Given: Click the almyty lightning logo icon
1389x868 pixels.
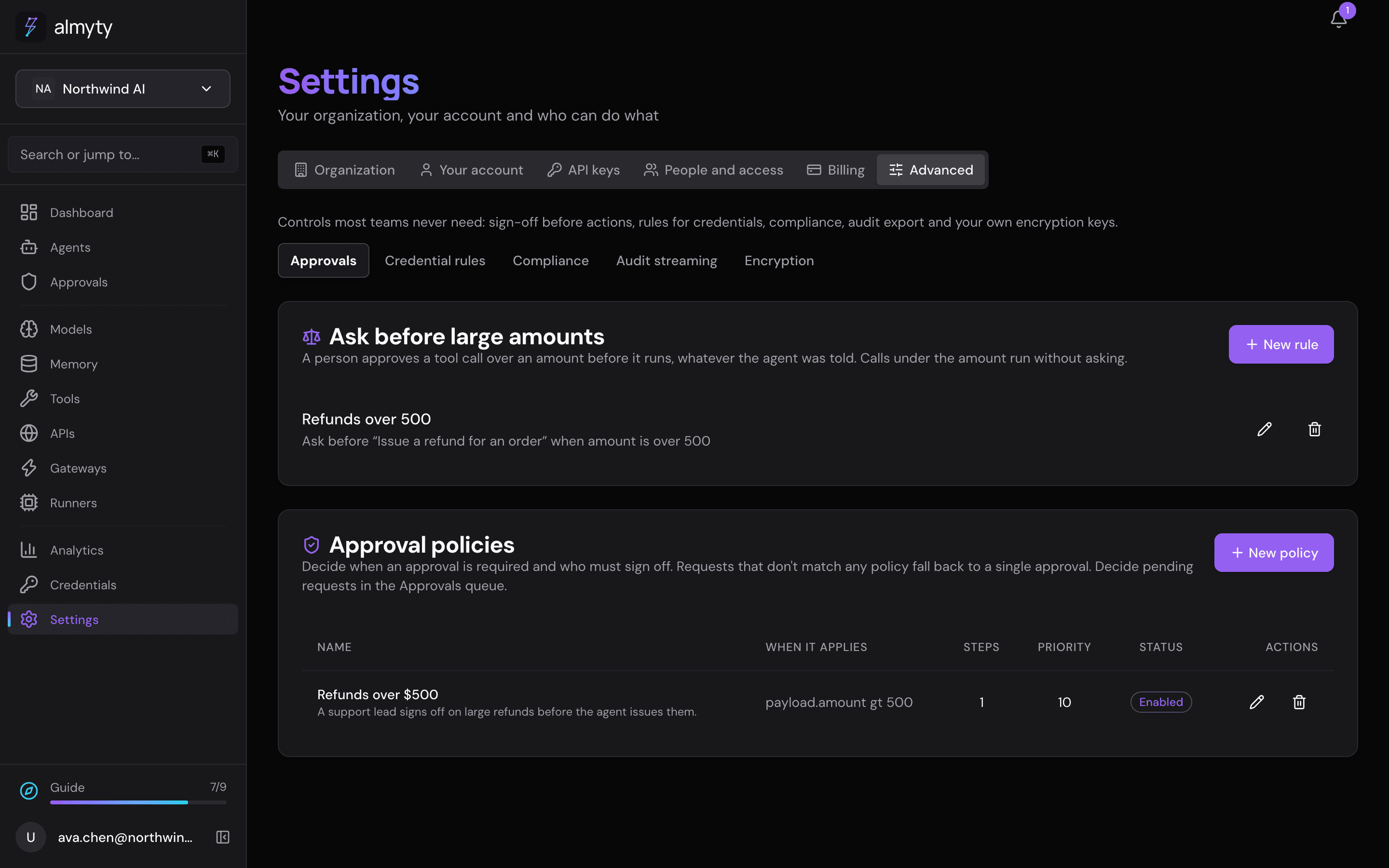Looking at the screenshot, I should click(x=30, y=27).
